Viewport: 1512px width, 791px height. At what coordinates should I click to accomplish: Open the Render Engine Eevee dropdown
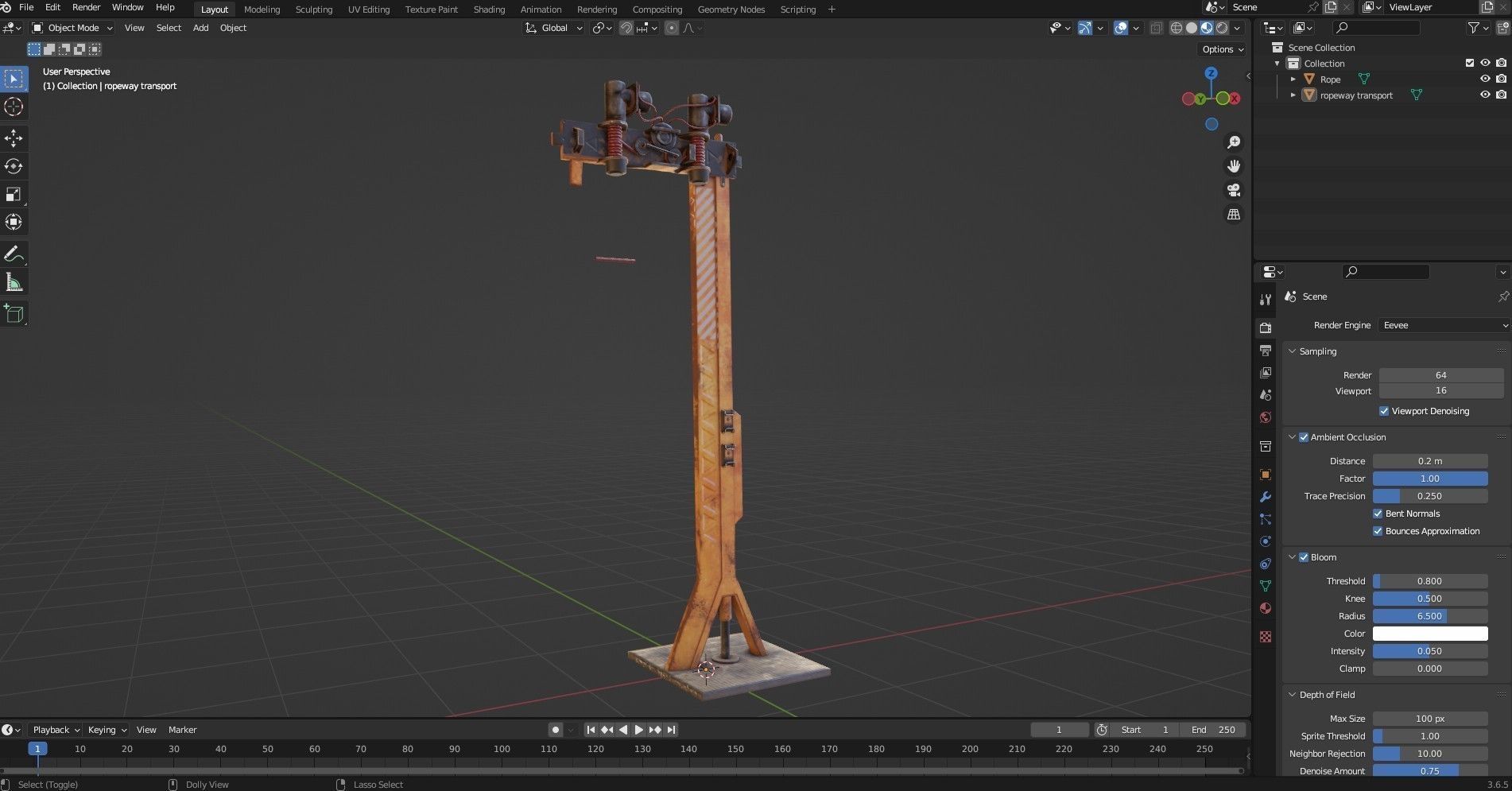[x=1444, y=325]
